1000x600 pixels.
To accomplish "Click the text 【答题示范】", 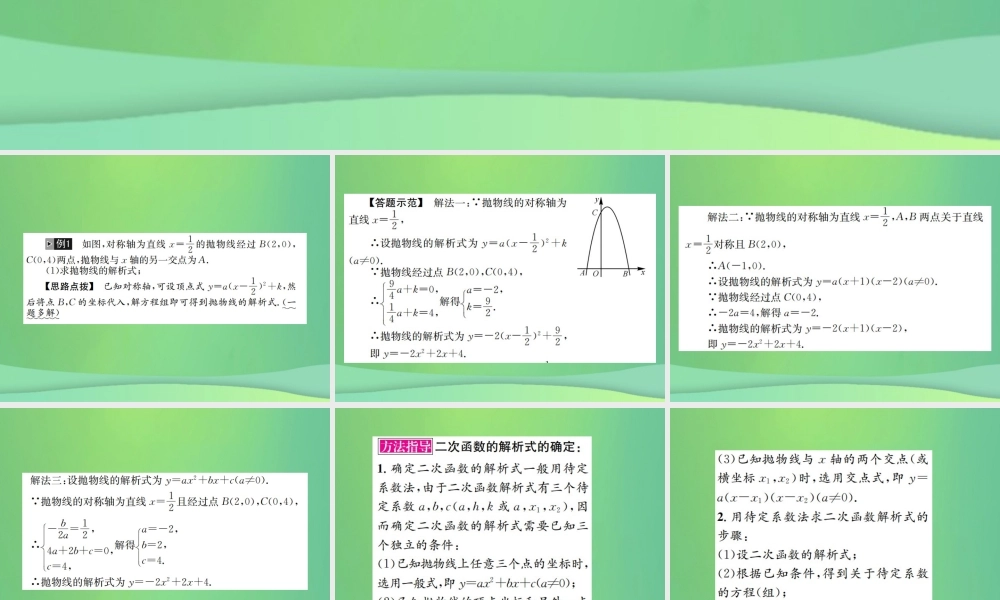I will click(395, 203).
